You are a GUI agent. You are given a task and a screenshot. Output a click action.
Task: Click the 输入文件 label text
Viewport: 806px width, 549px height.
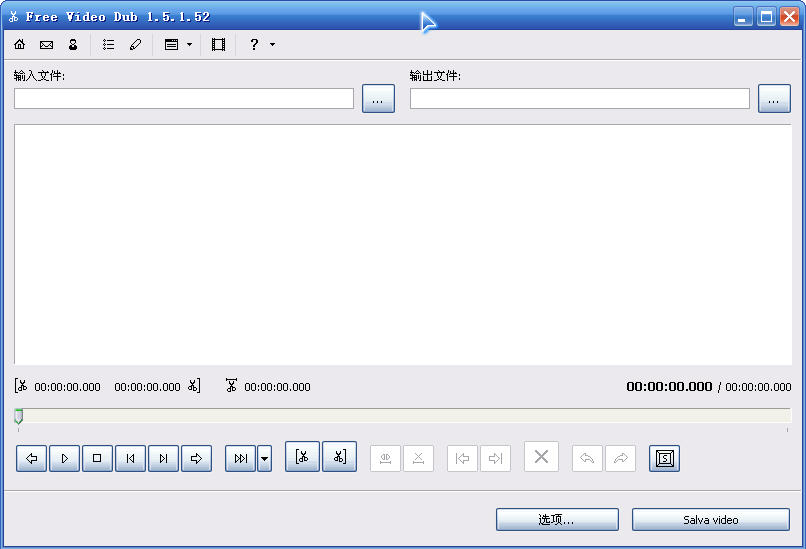coord(39,76)
